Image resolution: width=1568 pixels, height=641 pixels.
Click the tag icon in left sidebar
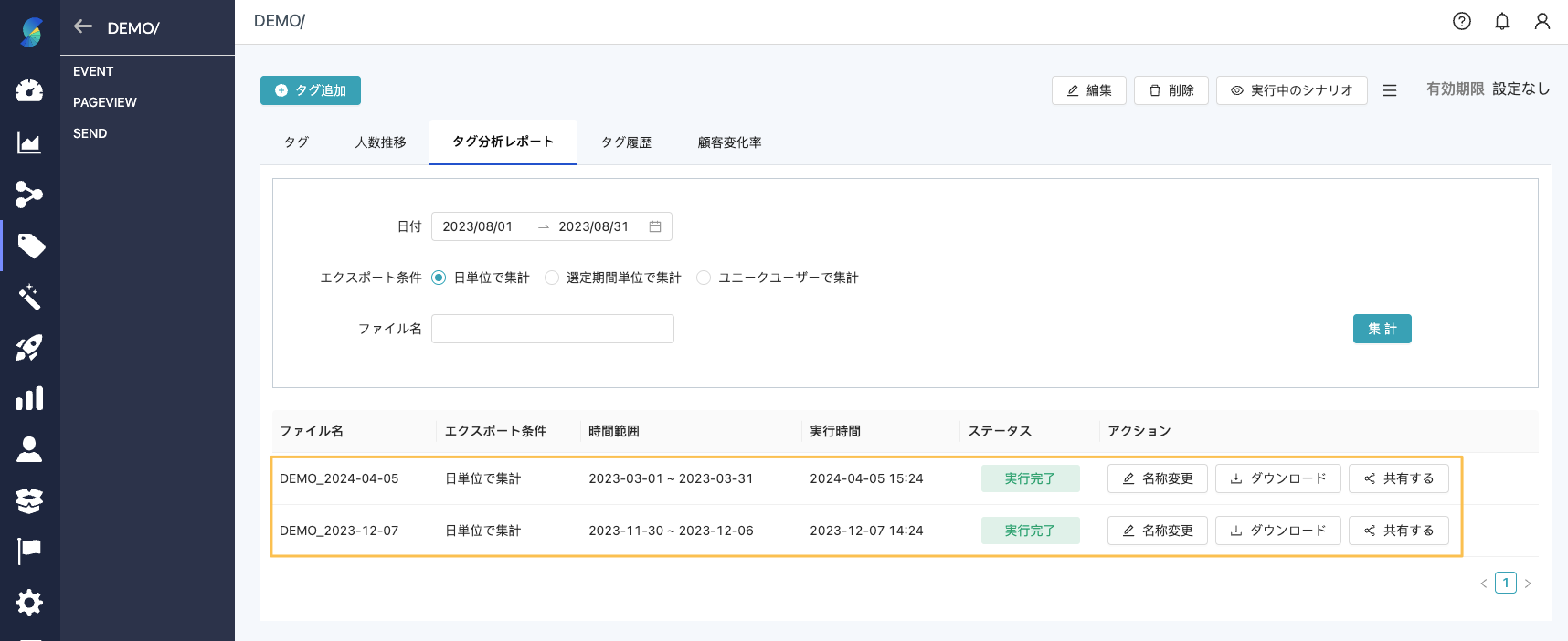point(30,246)
